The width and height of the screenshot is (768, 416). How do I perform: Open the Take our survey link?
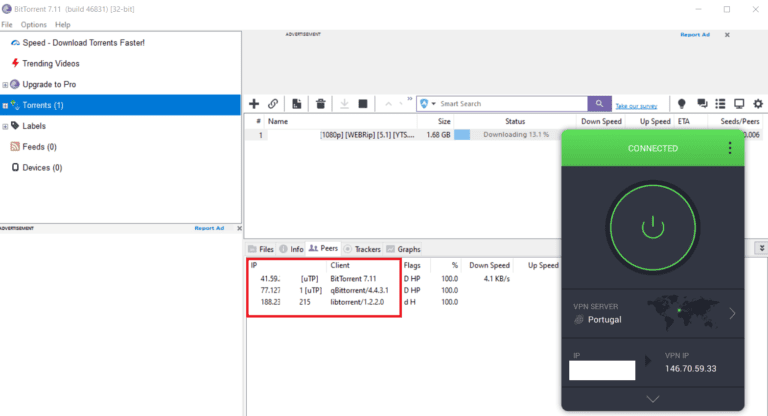636,106
